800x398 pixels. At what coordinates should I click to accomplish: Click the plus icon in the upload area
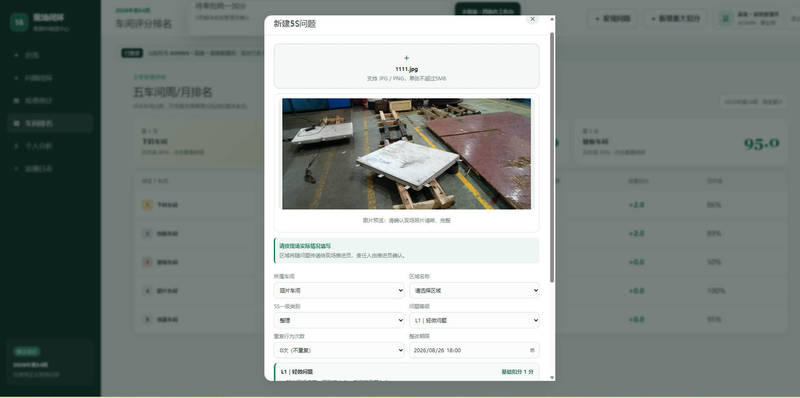click(407, 58)
